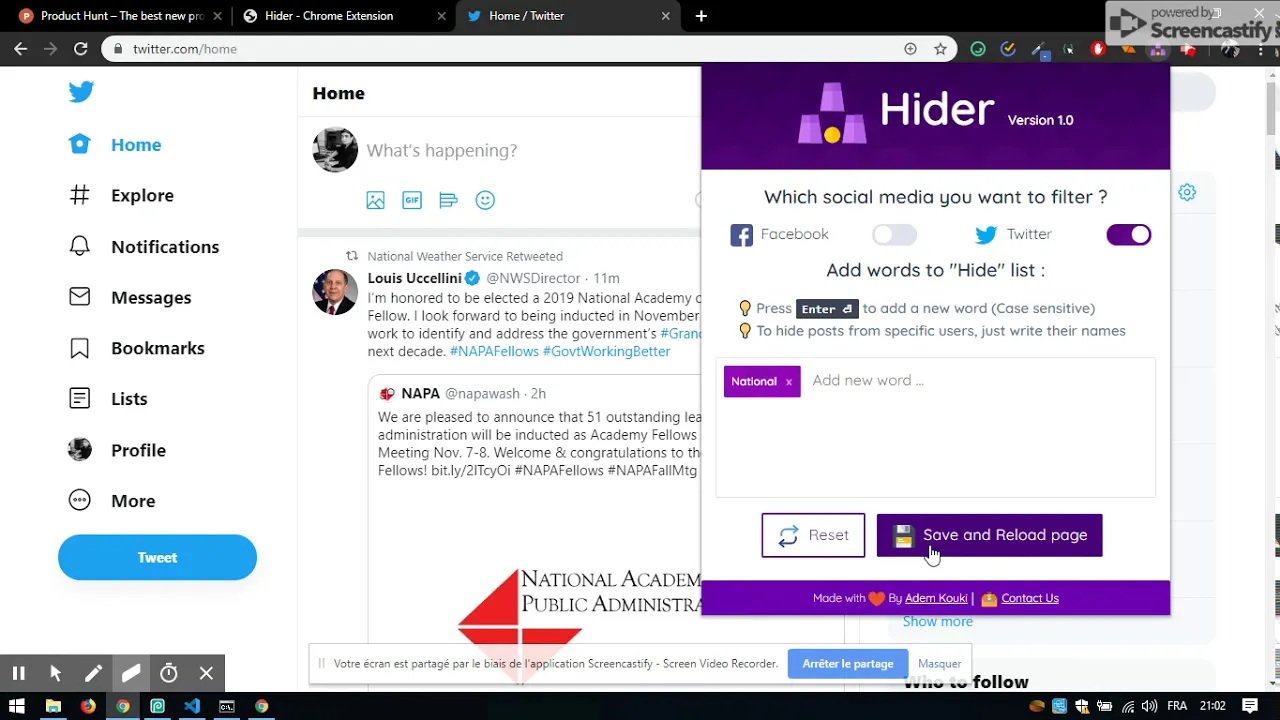1280x720 pixels.
Task: Click the green circular extension icon
Action: pyautogui.click(x=978, y=49)
